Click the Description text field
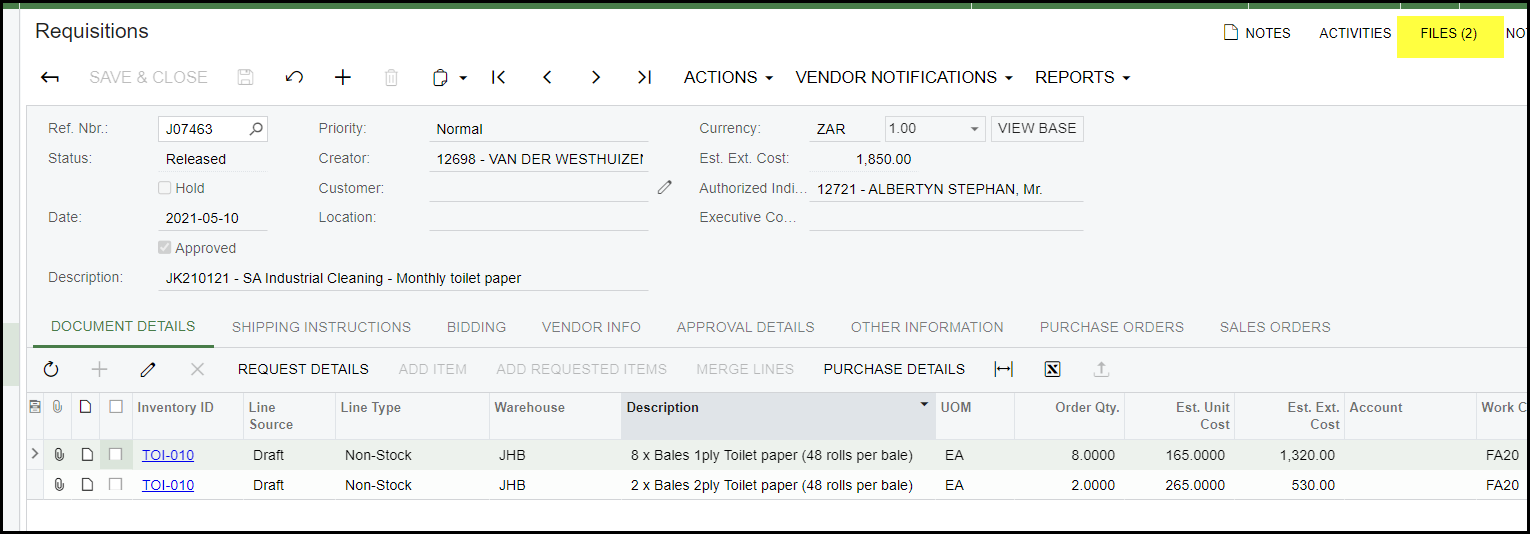This screenshot has height=534, width=1530. 405,279
